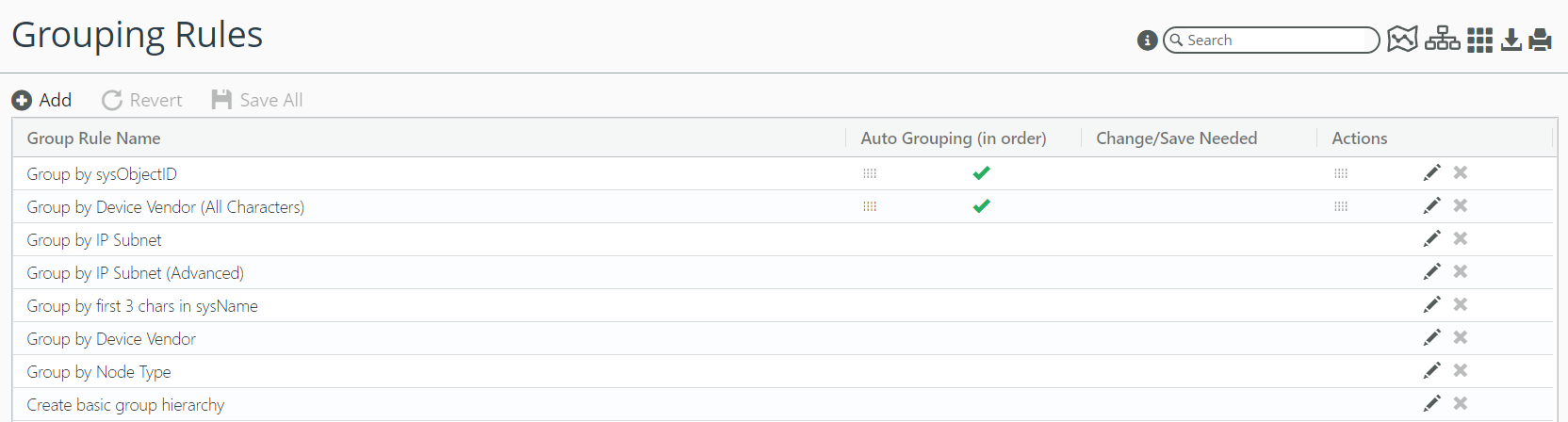Edit the Group by sysObjectID rule

(x=1431, y=173)
